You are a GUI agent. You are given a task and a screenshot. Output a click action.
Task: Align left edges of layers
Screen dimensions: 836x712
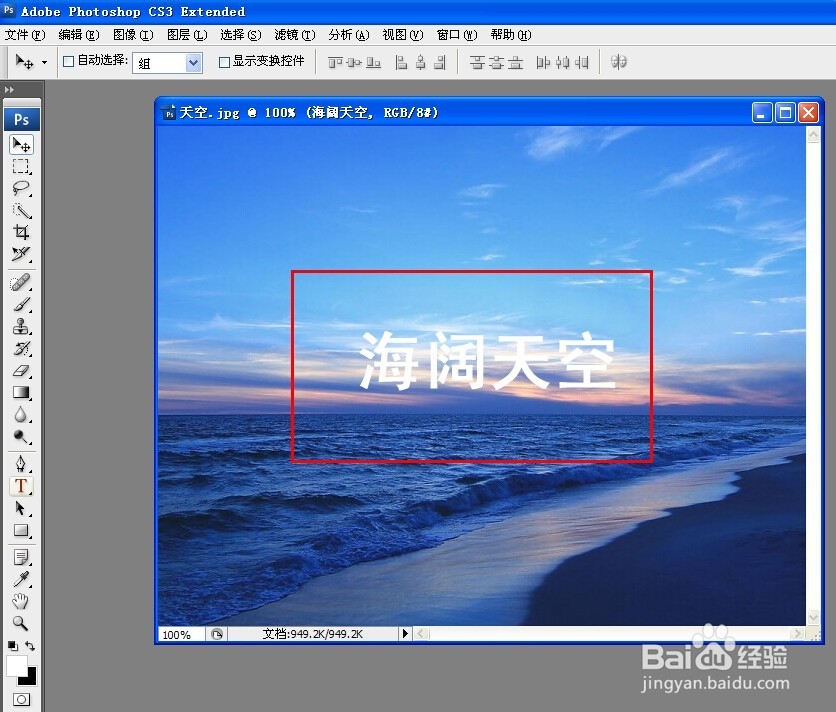(401, 62)
